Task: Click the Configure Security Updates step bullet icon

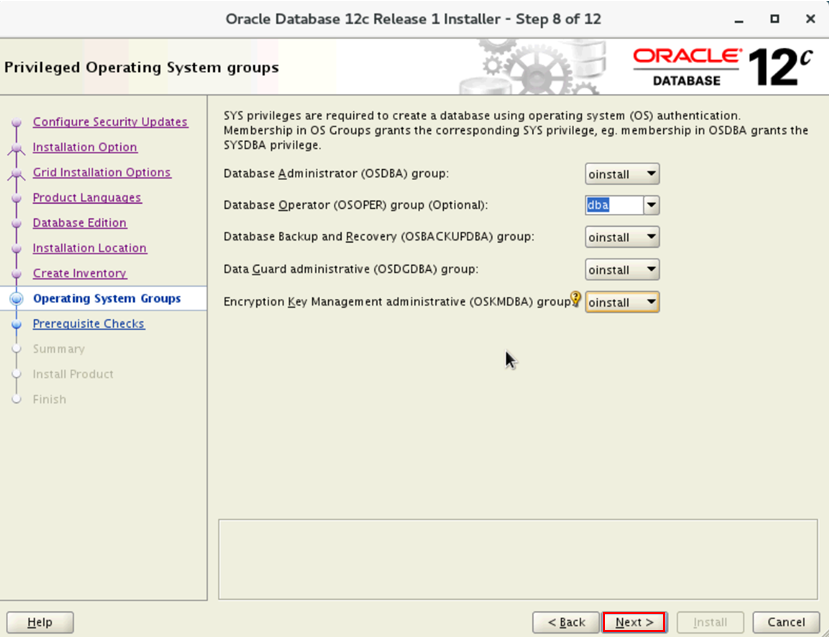Action: (x=16, y=122)
